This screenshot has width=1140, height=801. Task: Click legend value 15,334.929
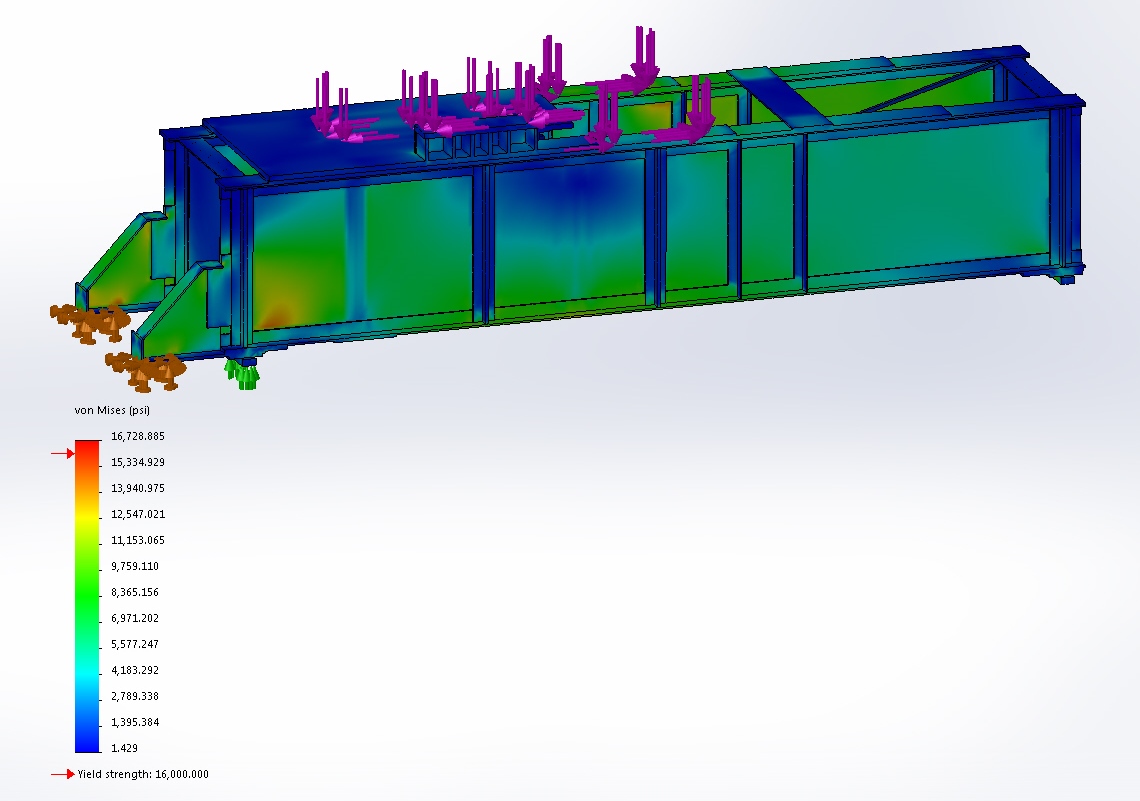click(137, 462)
